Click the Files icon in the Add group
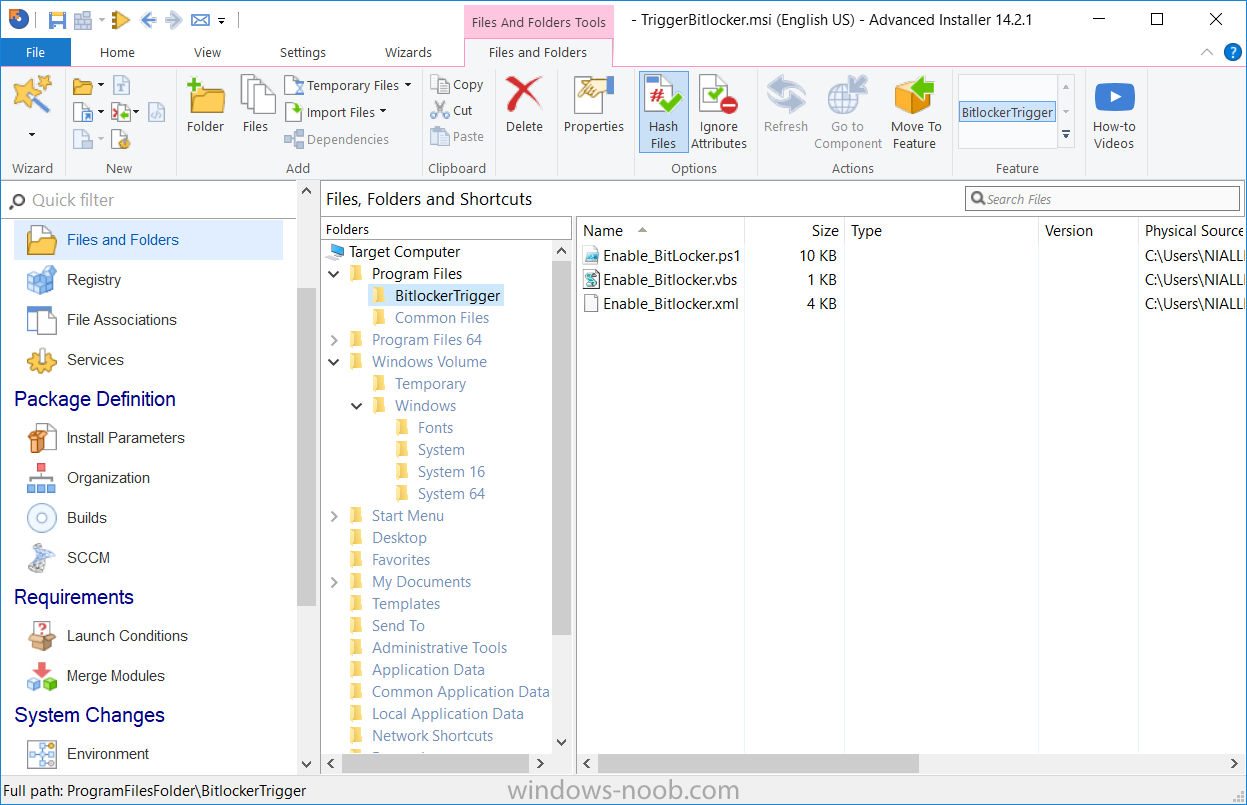This screenshot has width=1247, height=805. point(256,105)
